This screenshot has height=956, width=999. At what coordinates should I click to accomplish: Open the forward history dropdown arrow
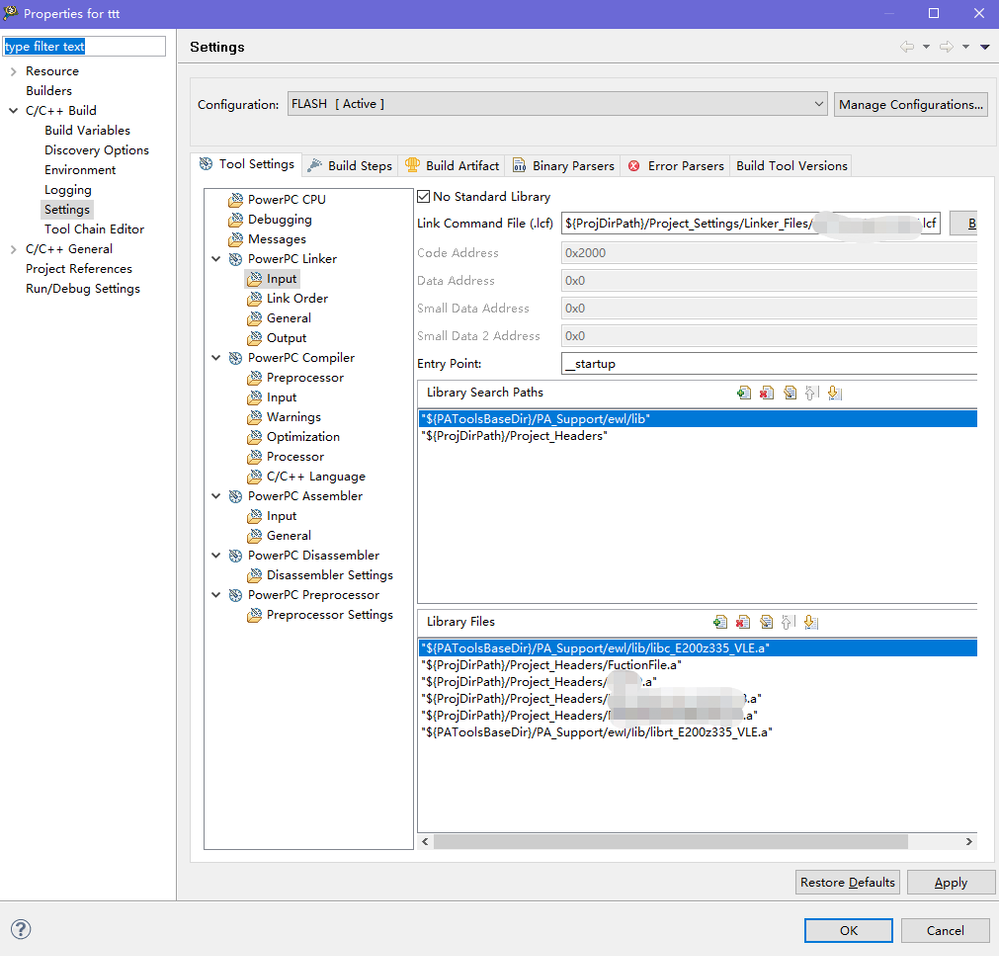coord(966,46)
